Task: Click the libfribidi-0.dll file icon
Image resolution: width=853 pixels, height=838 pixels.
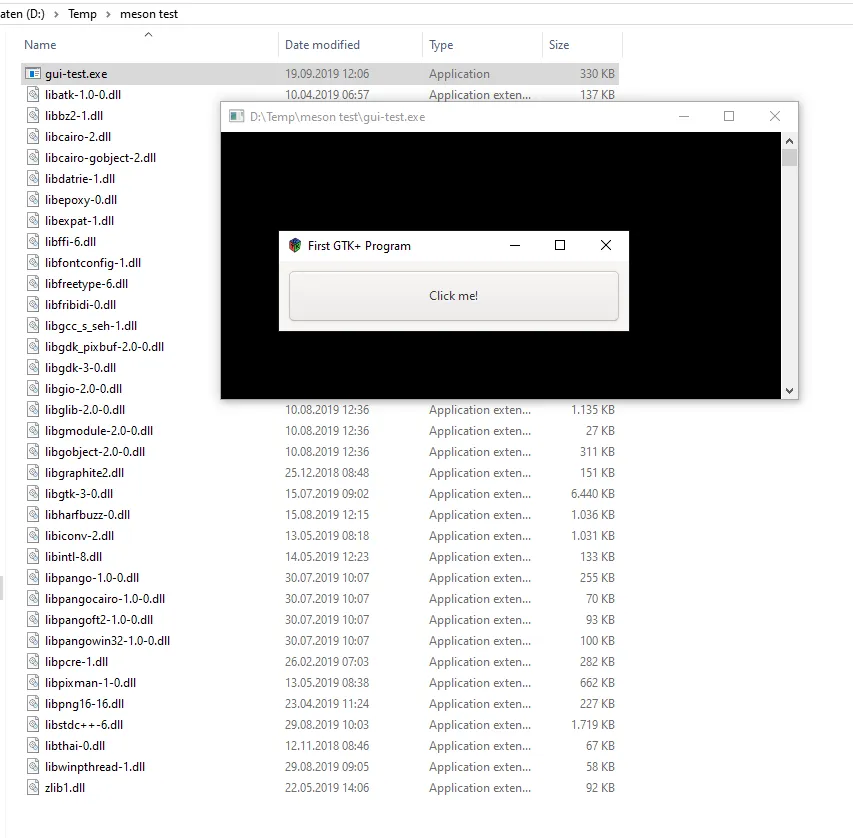Action: (x=33, y=305)
